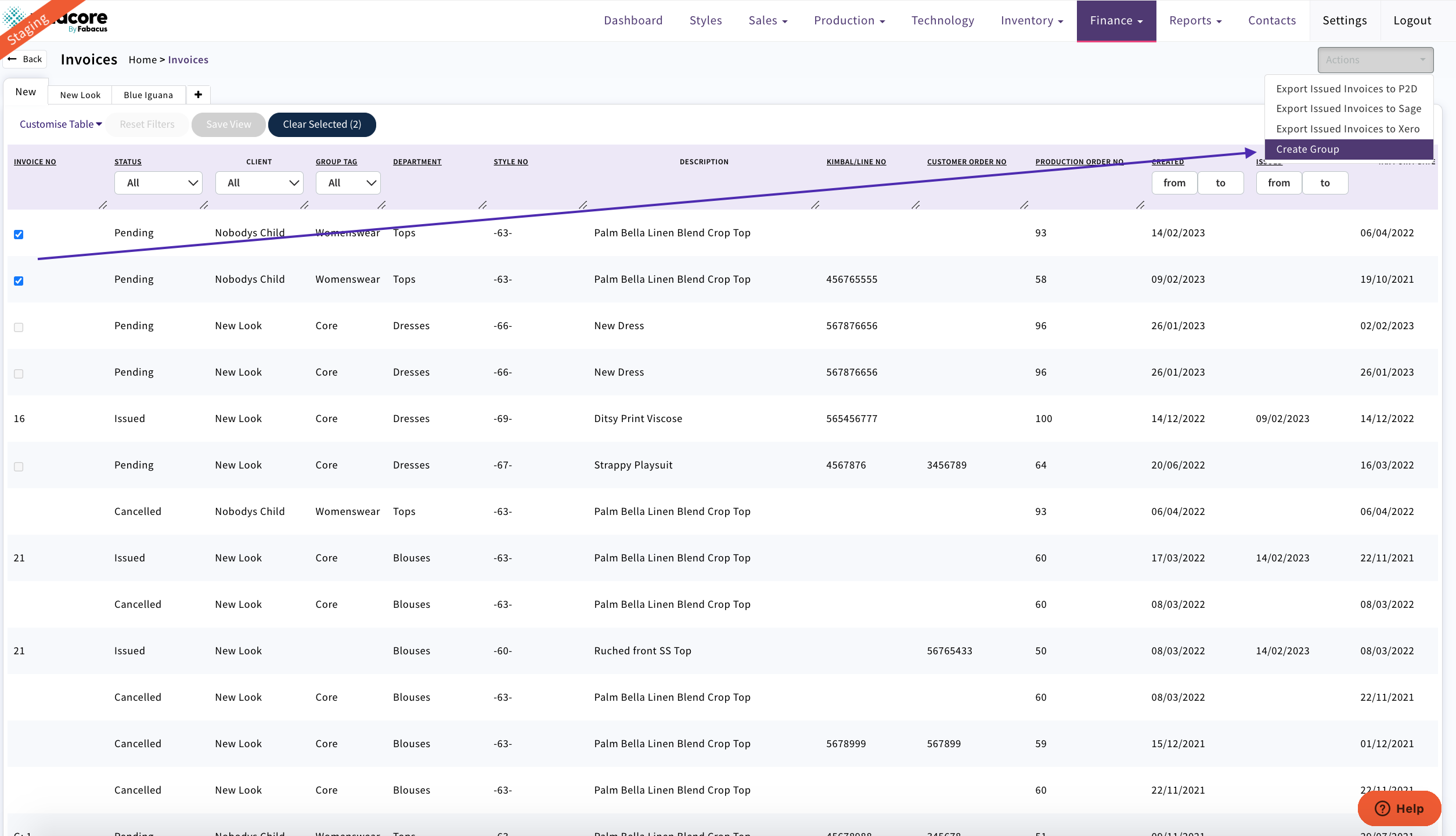Viewport: 1456px width, 836px height.
Task: Sort by the Invoice No column header
Action: pyautogui.click(x=35, y=161)
